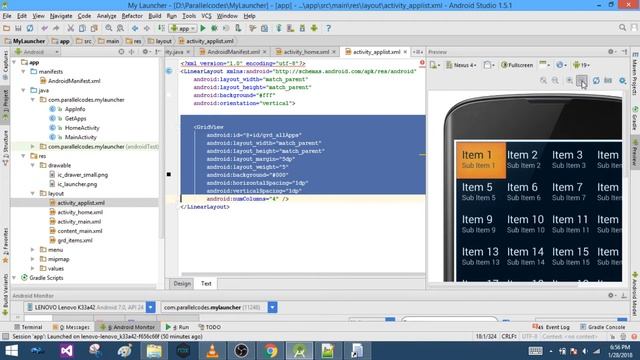Click the Attach debugger icon
This screenshot has width=640, height=360.
238,28
